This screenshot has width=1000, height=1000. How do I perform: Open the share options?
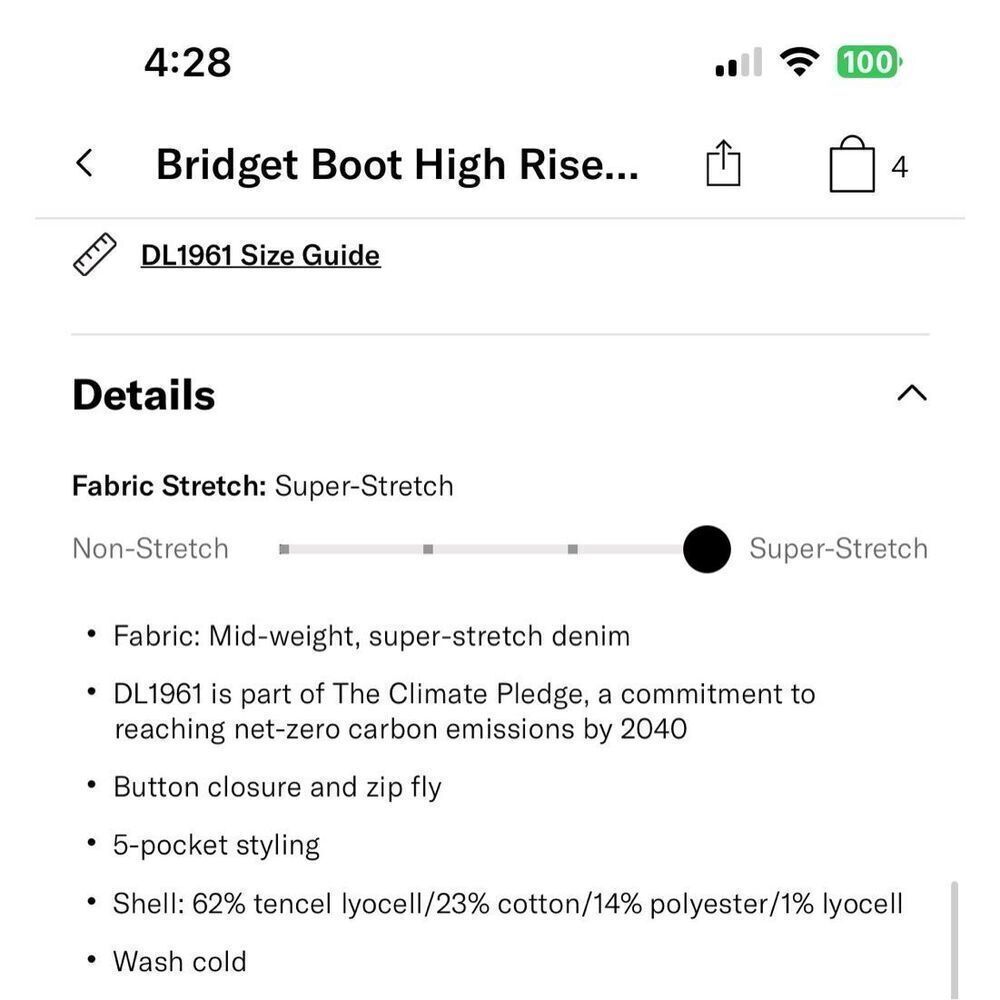(x=722, y=163)
